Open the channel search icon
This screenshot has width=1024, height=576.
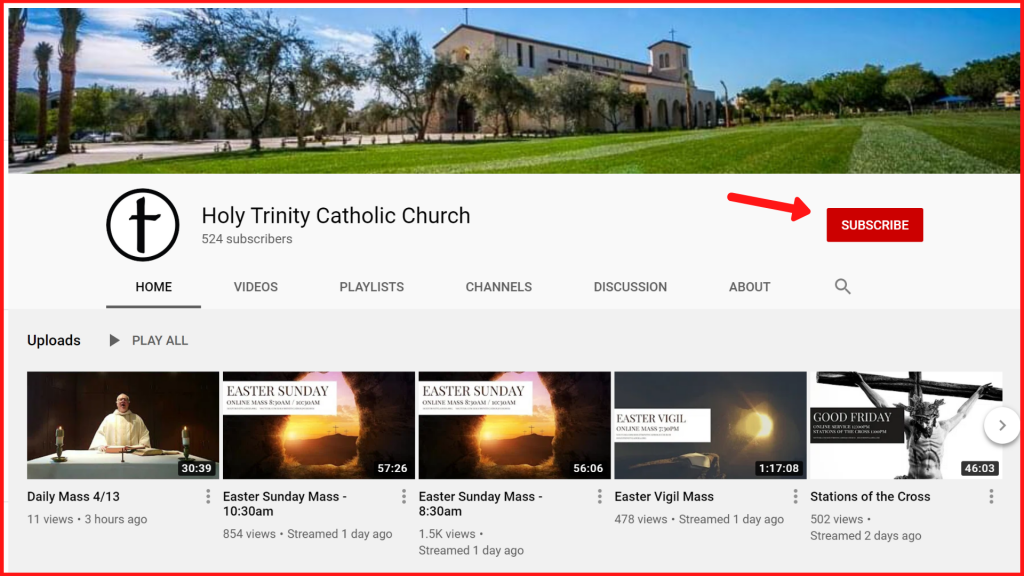point(842,287)
